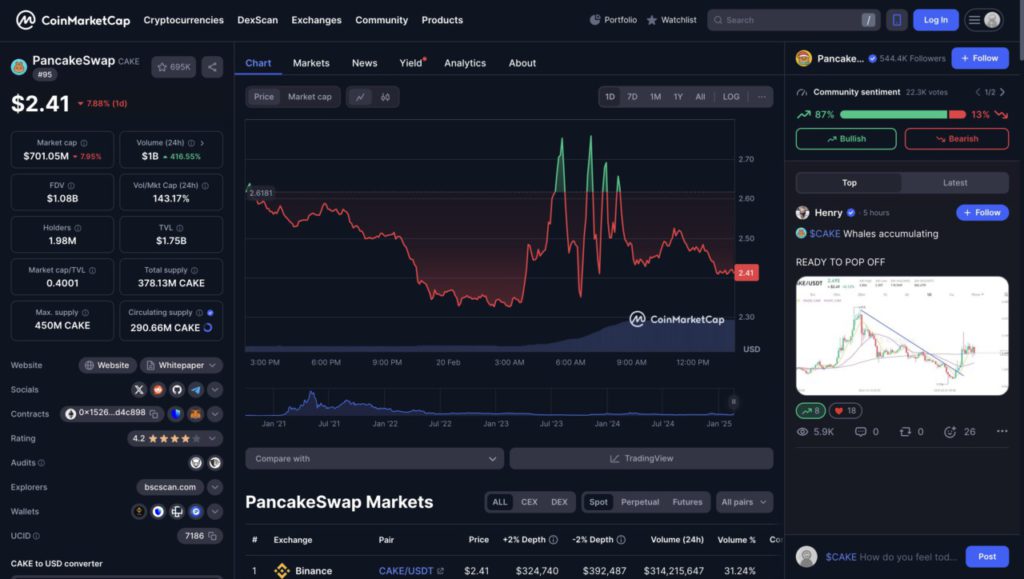Open the Compare with dropdown
The width and height of the screenshot is (1024, 579).
pos(374,459)
